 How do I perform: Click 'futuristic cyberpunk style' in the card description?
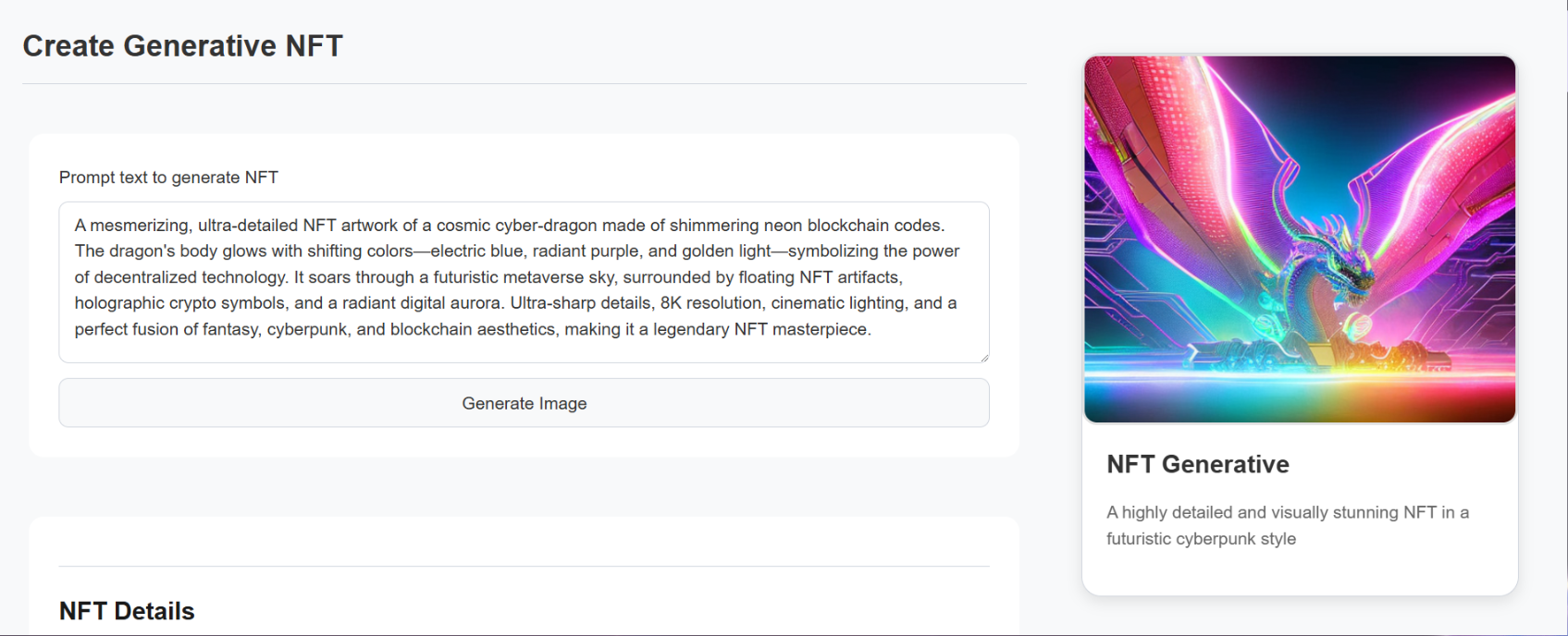click(x=1201, y=539)
